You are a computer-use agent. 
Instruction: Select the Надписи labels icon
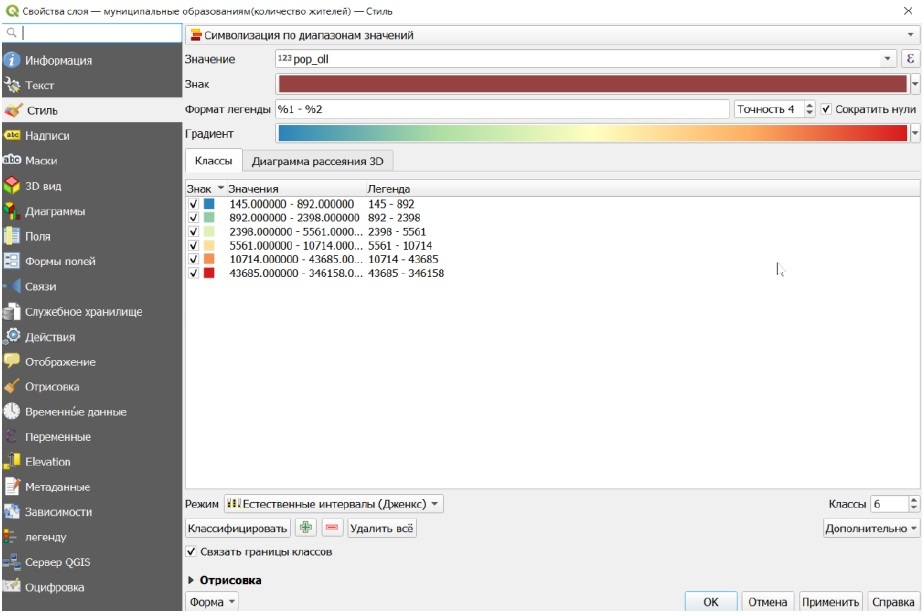pyautogui.click(x=12, y=135)
